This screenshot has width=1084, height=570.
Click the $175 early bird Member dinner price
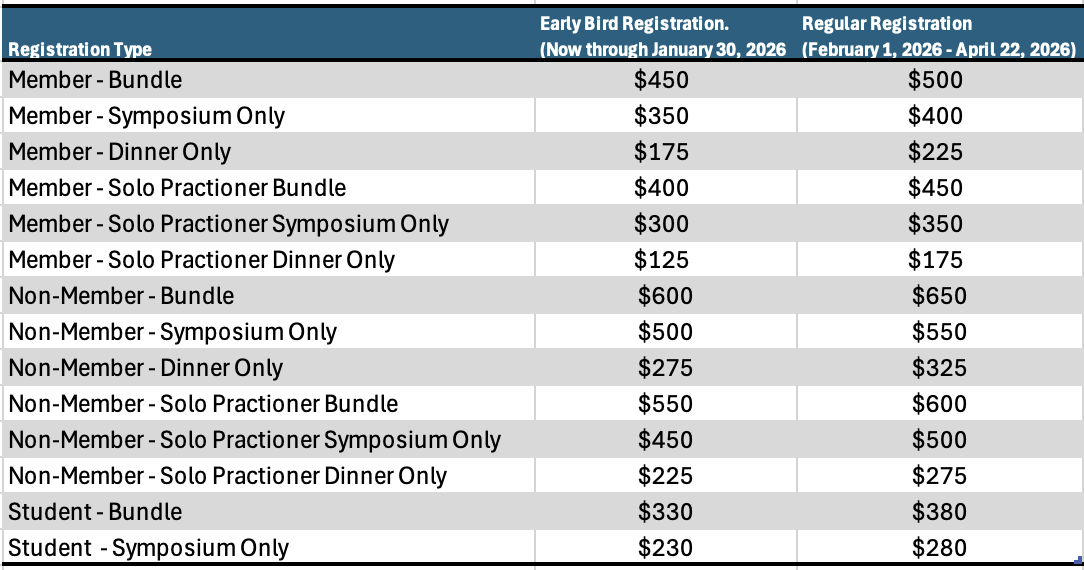click(x=662, y=152)
